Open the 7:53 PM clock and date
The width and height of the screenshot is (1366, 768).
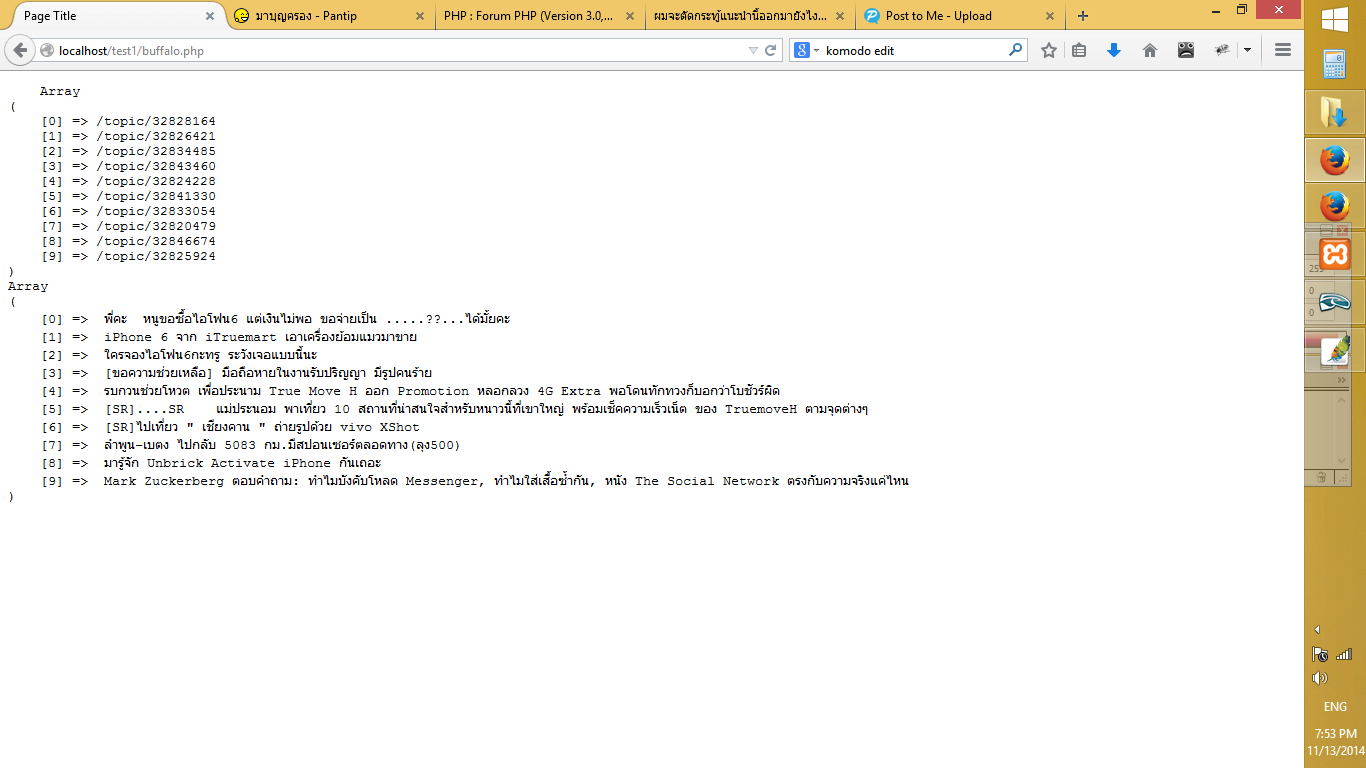coord(1335,742)
